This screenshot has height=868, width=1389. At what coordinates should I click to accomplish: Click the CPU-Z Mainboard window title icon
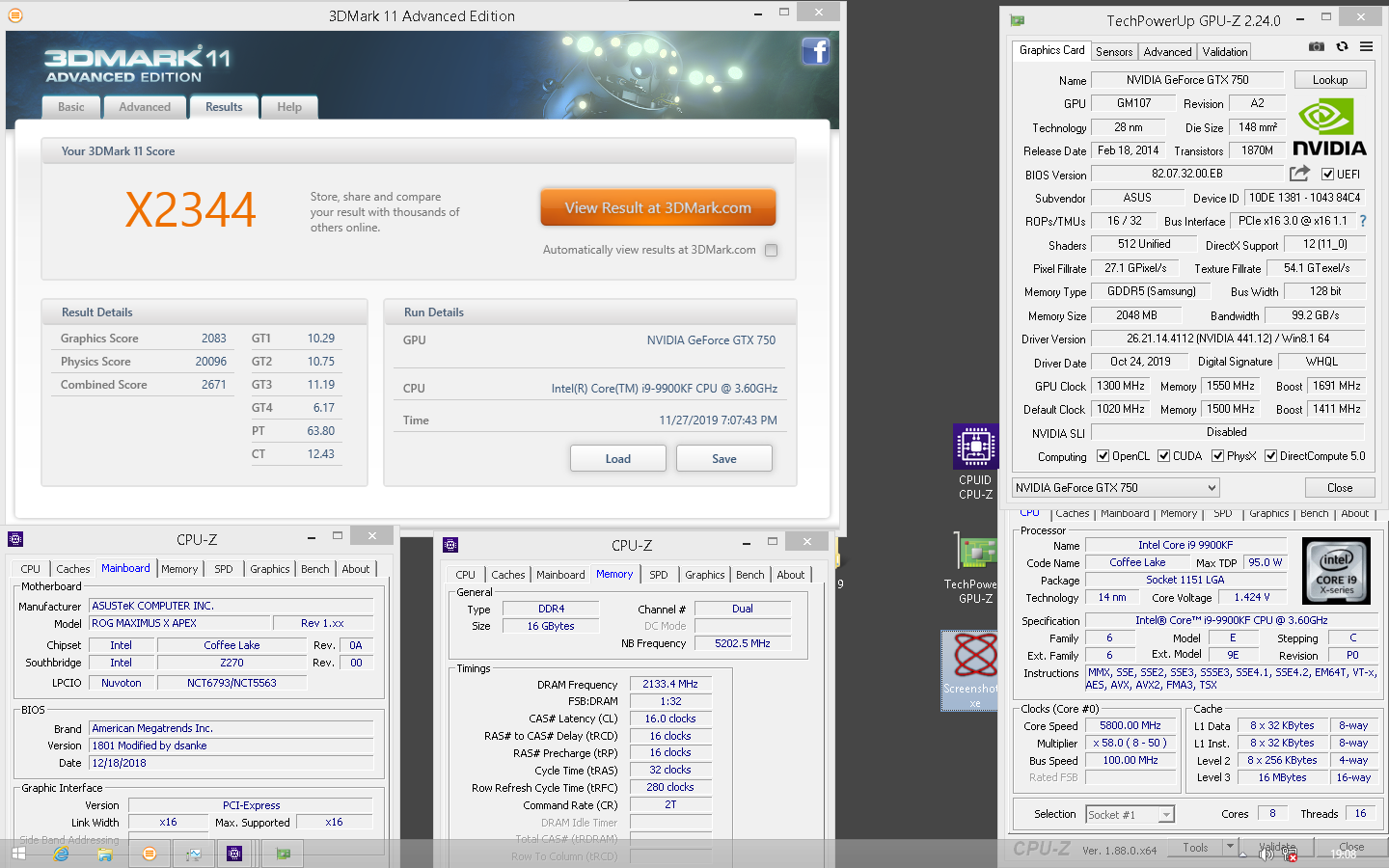click(x=15, y=539)
